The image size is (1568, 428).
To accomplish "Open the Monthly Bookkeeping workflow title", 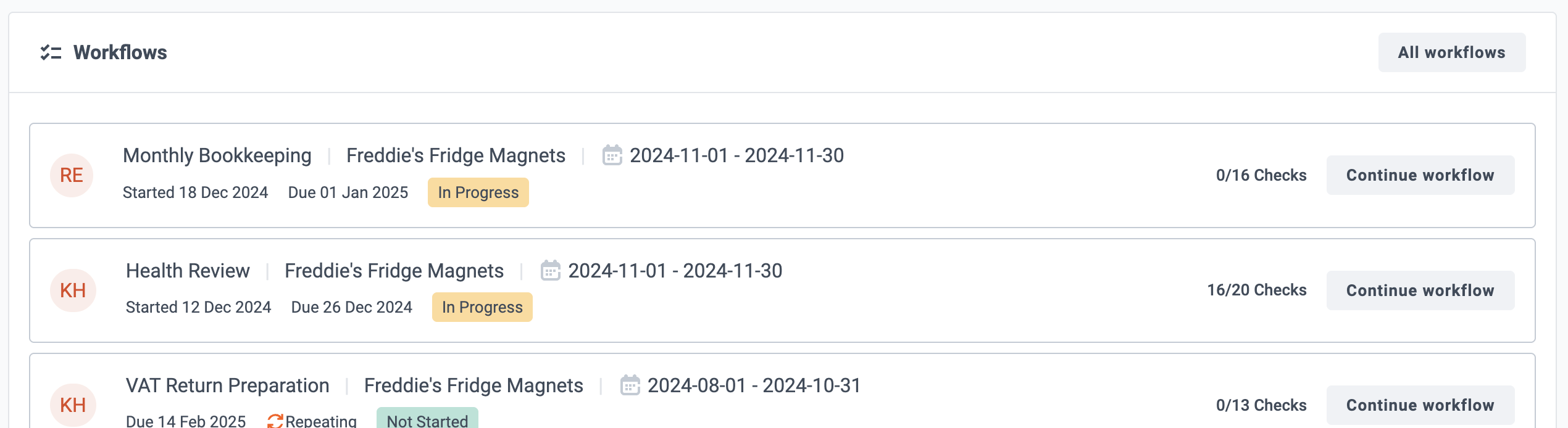I will 217,155.
